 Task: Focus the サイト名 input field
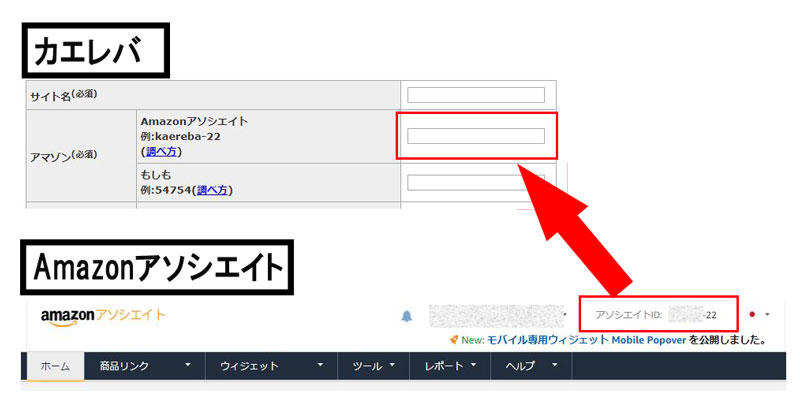pos(476,95)
